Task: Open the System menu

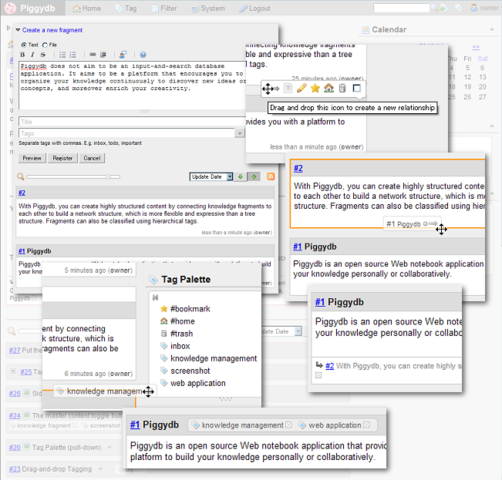Action: [x=208, y=8]
